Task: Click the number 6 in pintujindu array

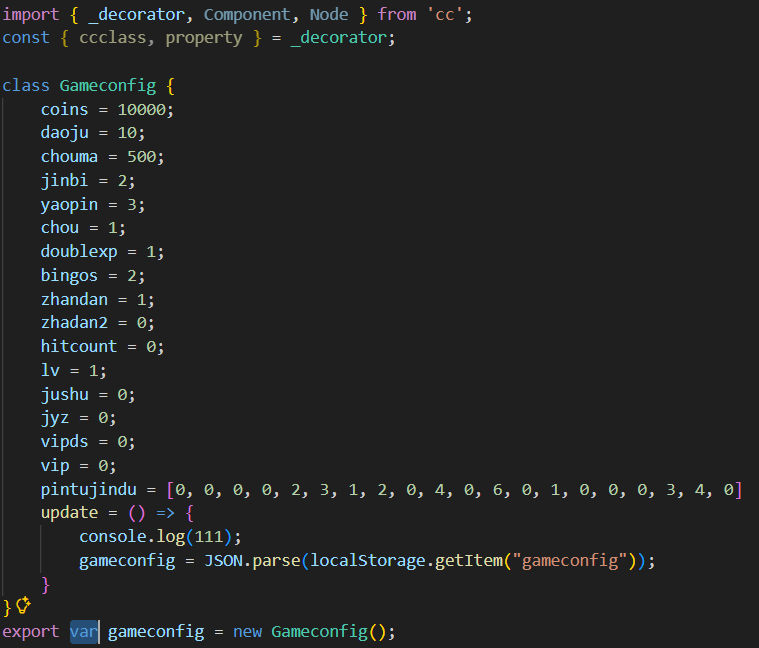Action: coord(498,490)
